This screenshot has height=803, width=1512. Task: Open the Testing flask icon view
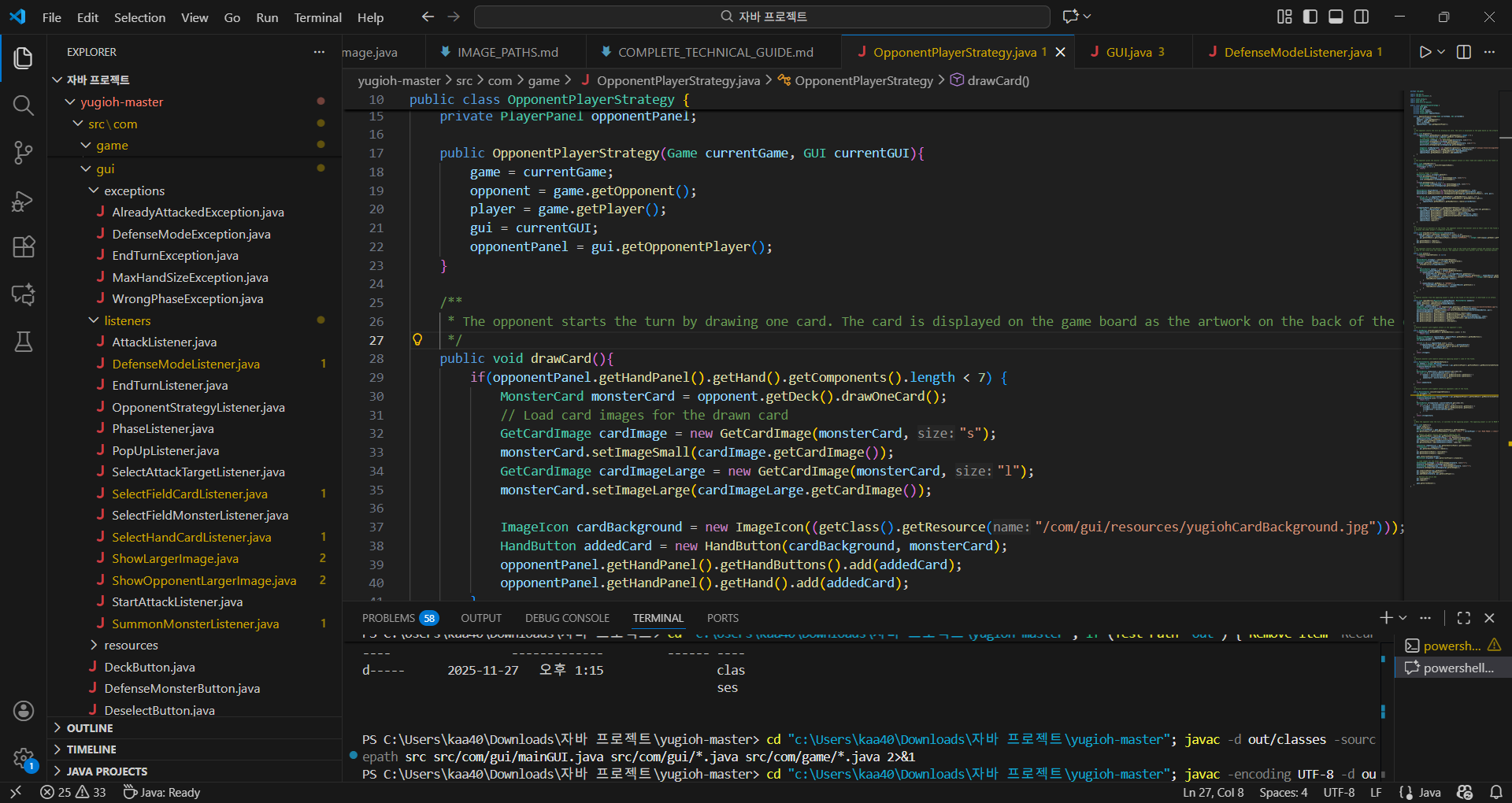(x=23, y=342)
